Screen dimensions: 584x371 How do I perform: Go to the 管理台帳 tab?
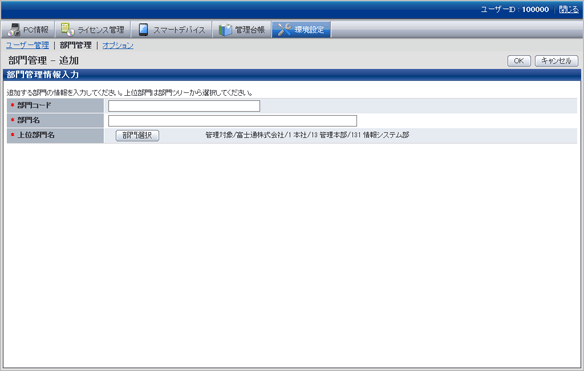click(x=242, y=29)
